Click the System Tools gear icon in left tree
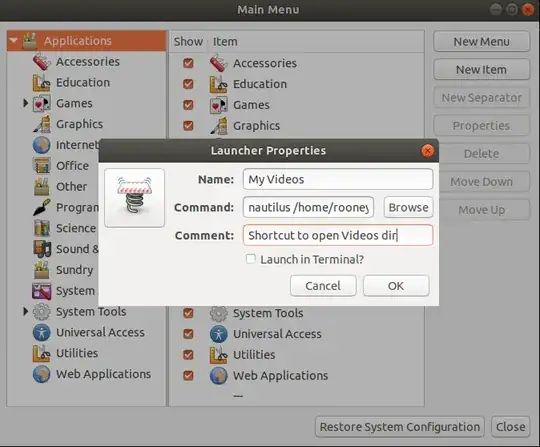 point(42,312)
